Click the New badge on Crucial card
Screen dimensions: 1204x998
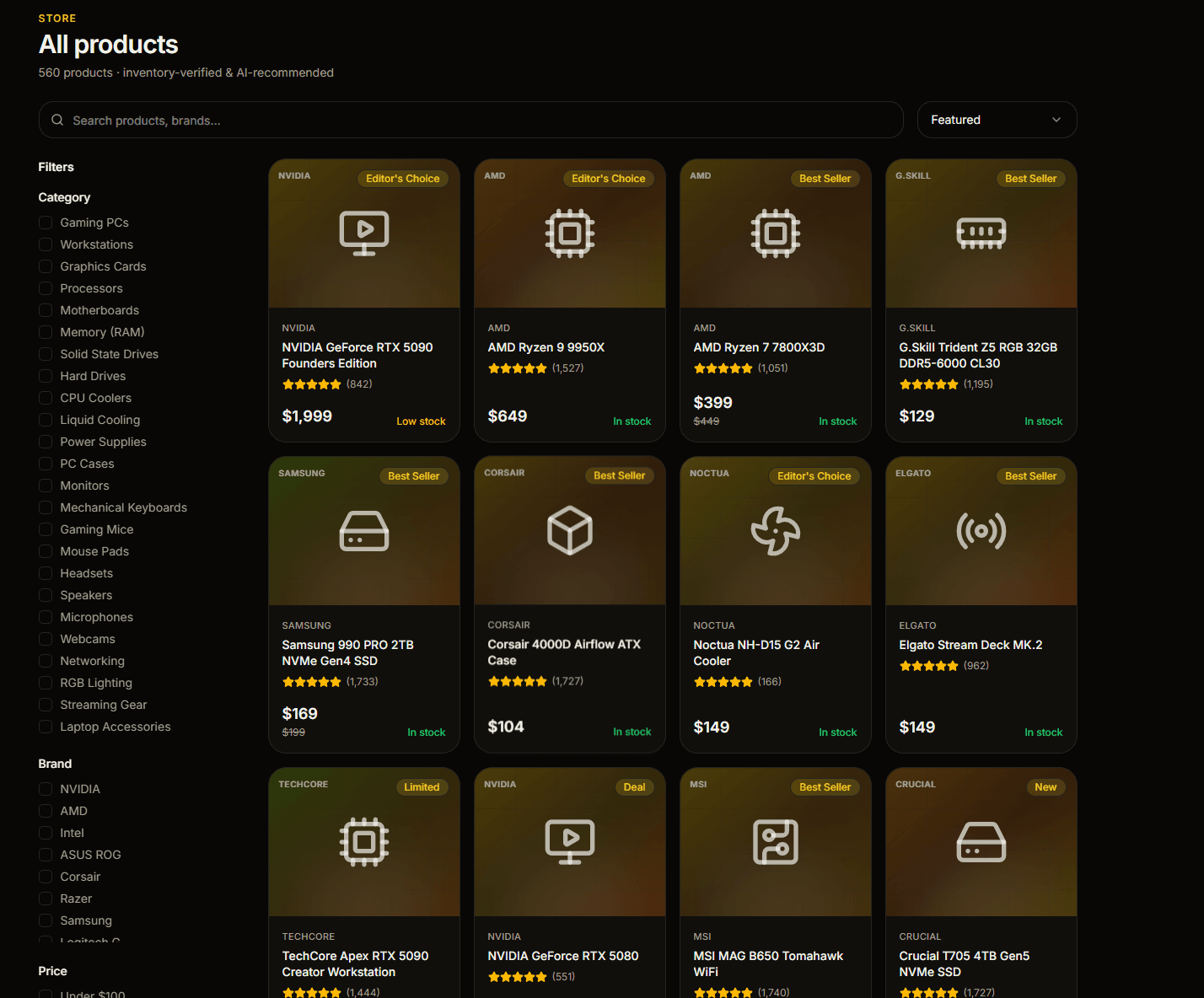(1045, 787)
